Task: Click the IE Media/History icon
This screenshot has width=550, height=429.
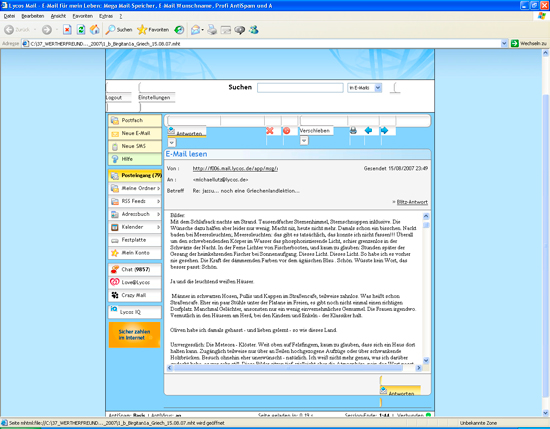Action: [179, 30]
